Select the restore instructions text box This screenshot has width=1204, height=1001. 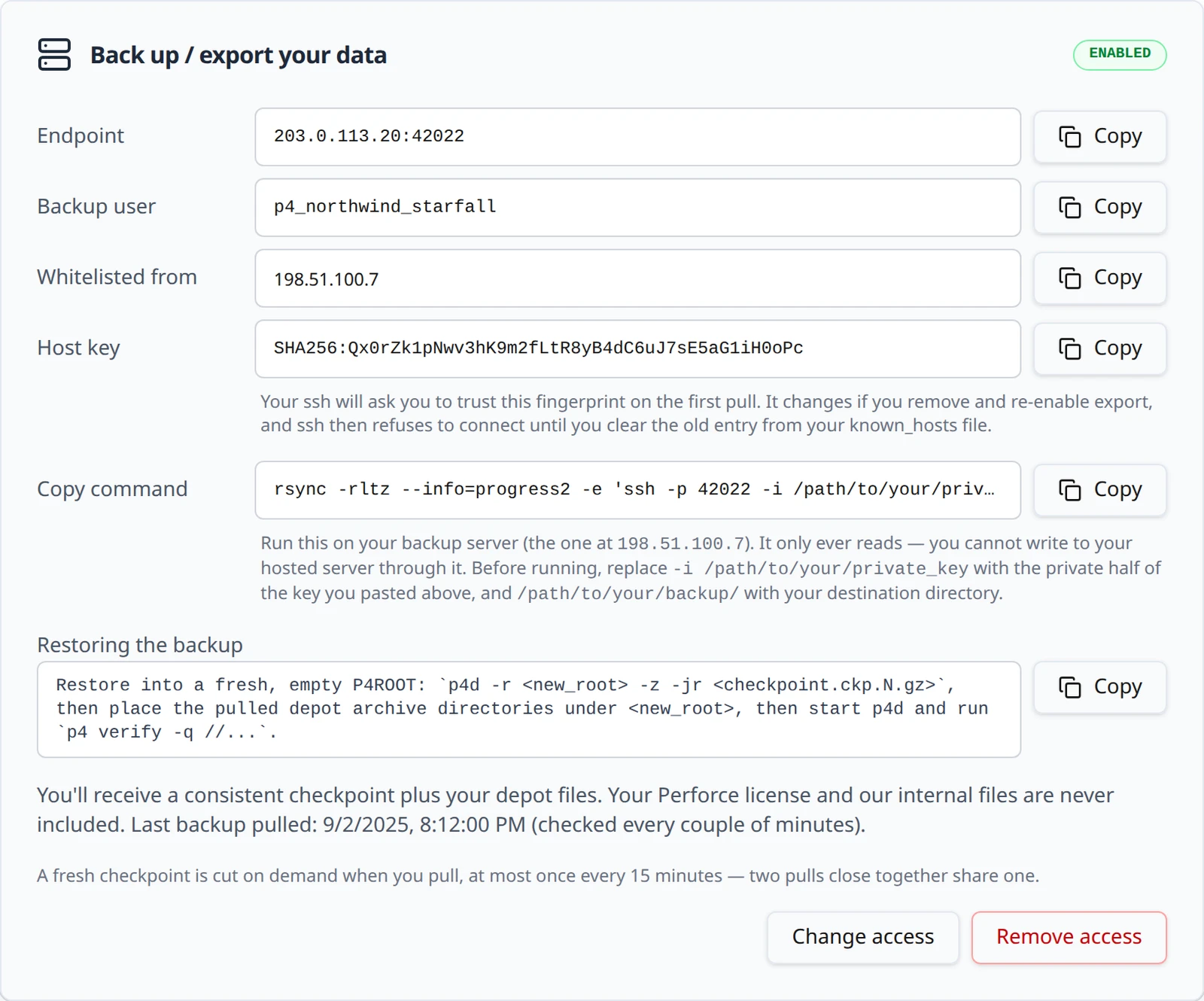point(529,710)
